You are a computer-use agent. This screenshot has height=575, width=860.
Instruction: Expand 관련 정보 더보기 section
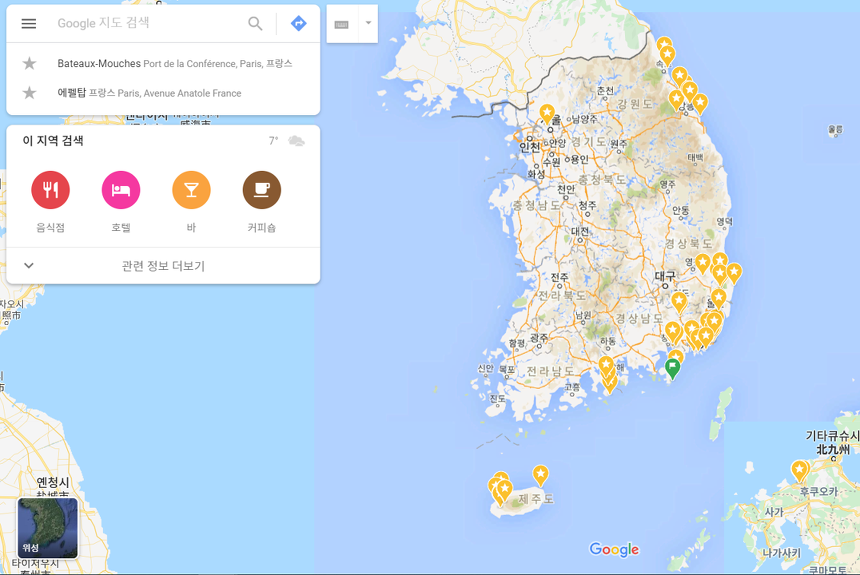(163, 266)
